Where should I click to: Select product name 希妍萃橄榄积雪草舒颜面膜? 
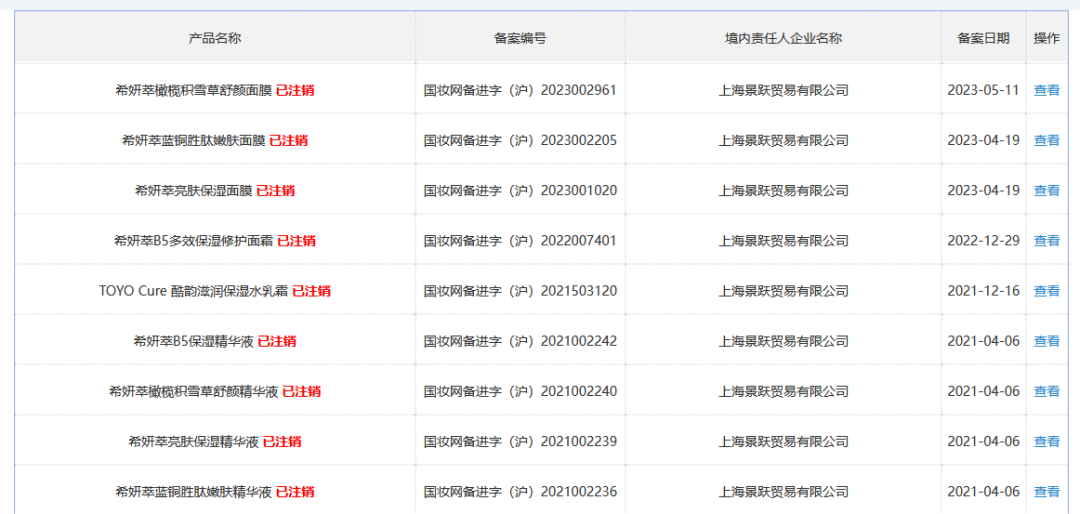194,90
